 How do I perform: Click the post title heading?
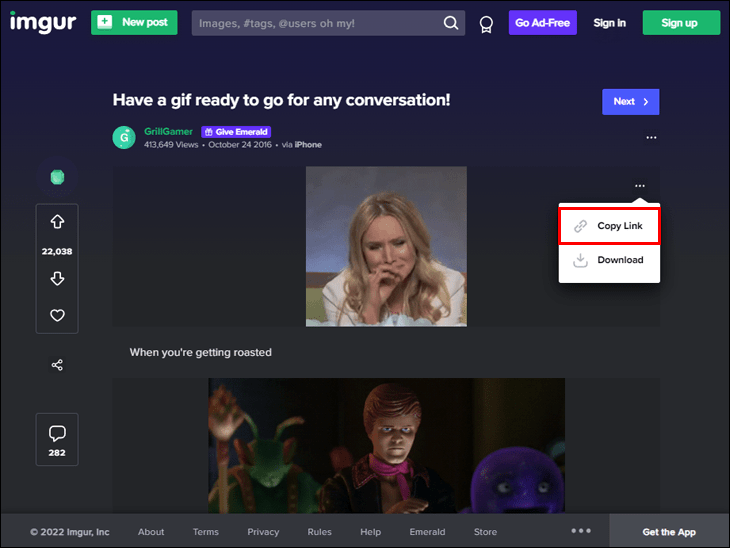click(x=281, y=100)
